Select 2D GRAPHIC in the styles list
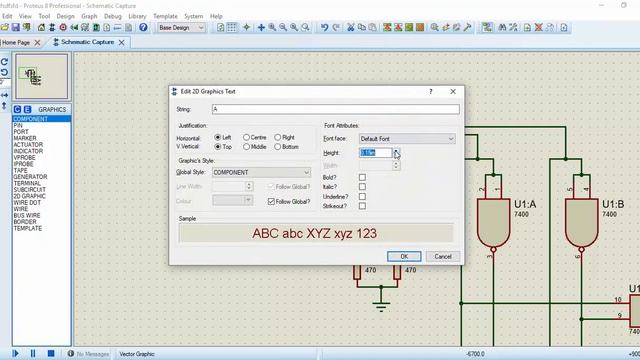640x360 pixels. coord(29,196)
